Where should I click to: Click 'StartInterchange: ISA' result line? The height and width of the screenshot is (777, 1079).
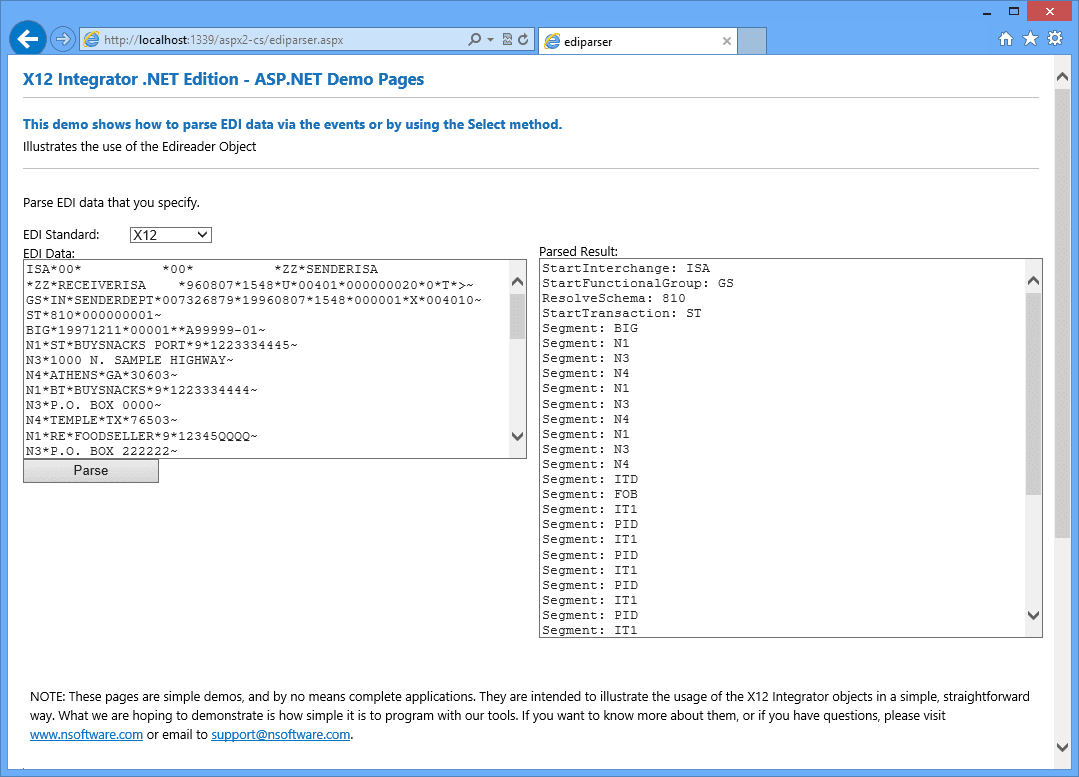pyautogui.click(x=626, y=268)
